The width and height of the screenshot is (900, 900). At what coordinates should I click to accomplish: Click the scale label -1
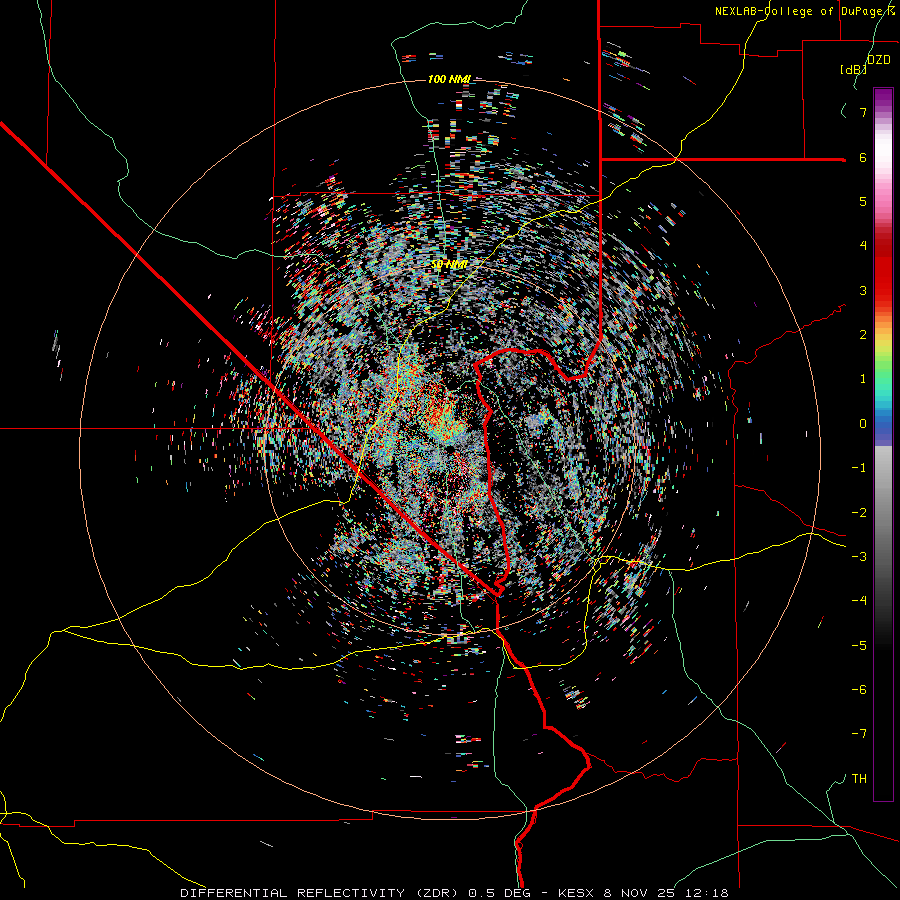tap(859, 468)
